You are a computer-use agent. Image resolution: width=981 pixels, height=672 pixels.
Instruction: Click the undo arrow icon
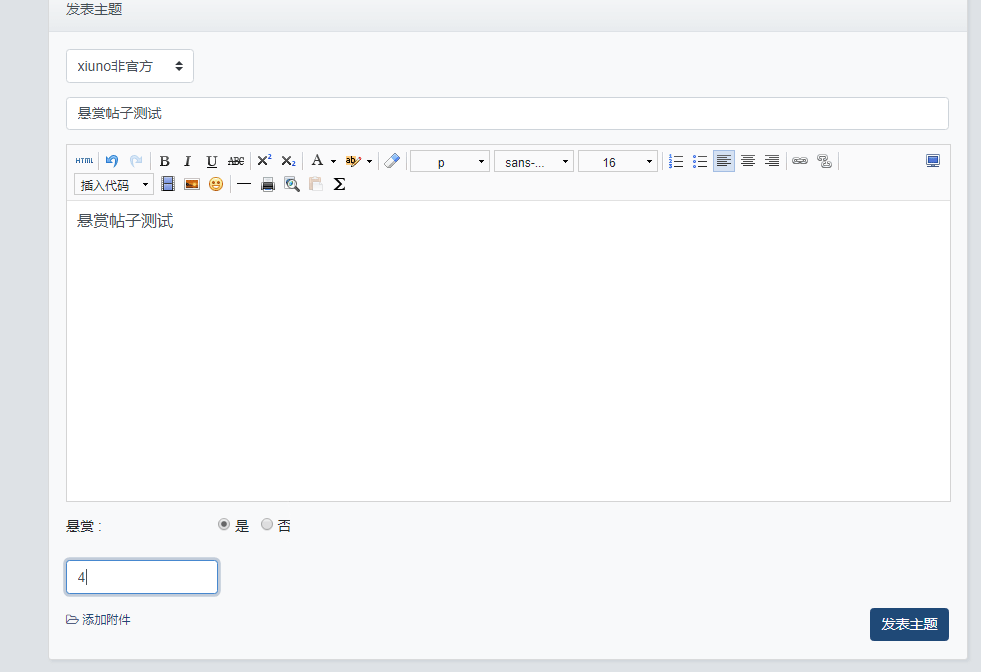point(112,161)
